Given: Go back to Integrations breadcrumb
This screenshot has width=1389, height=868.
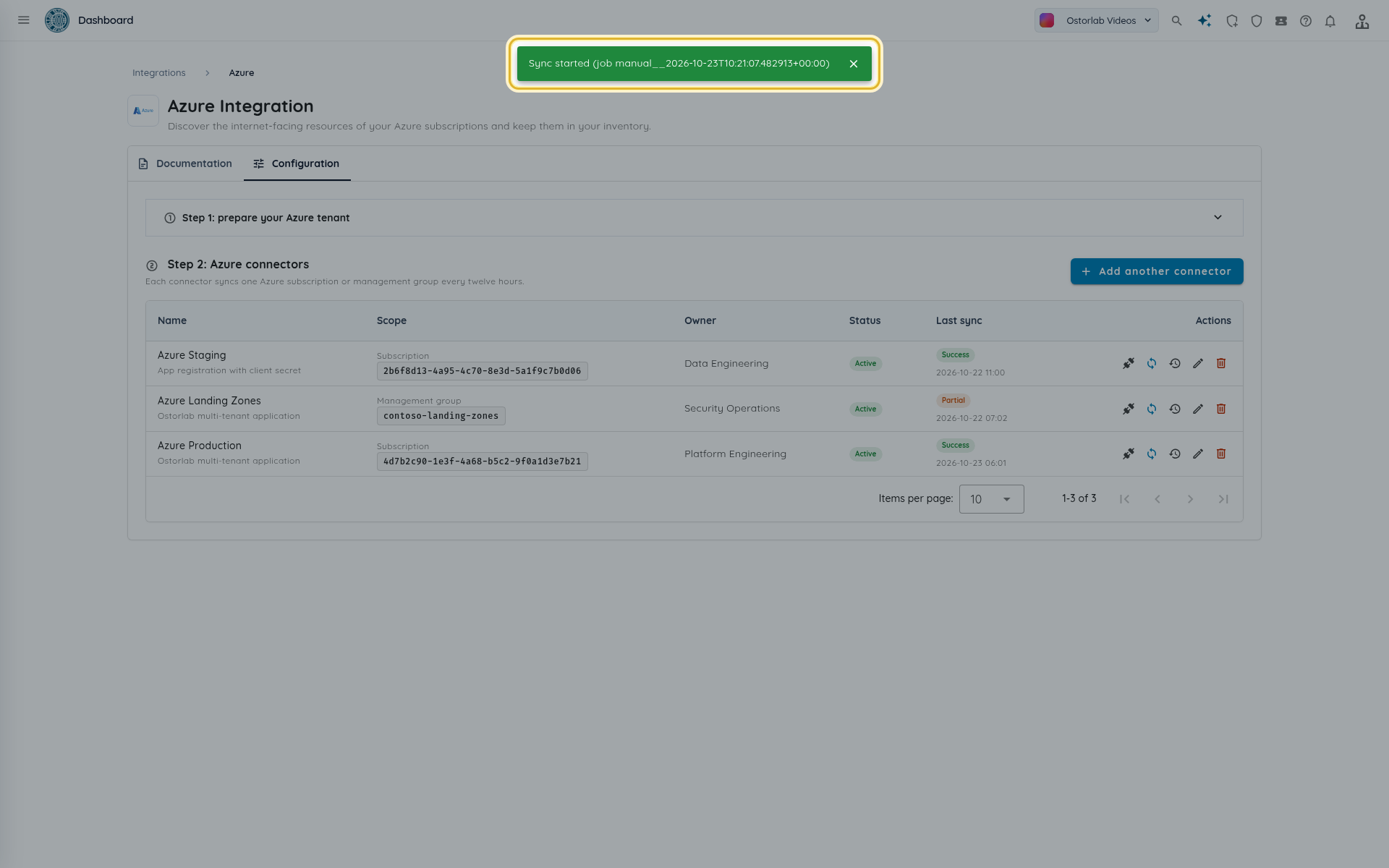Looking at the screenshot, I should [x=159, y=73].
